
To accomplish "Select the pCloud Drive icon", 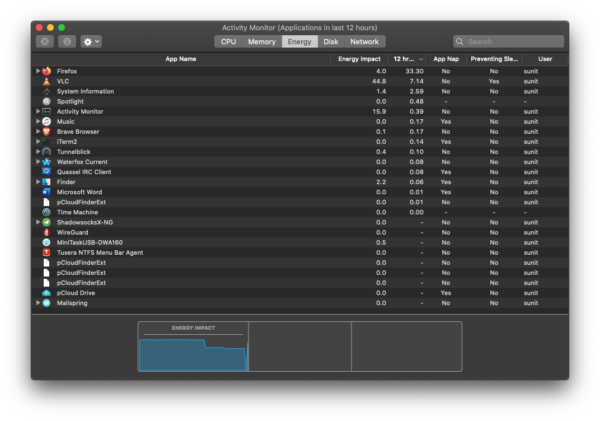I will (47, 293).
